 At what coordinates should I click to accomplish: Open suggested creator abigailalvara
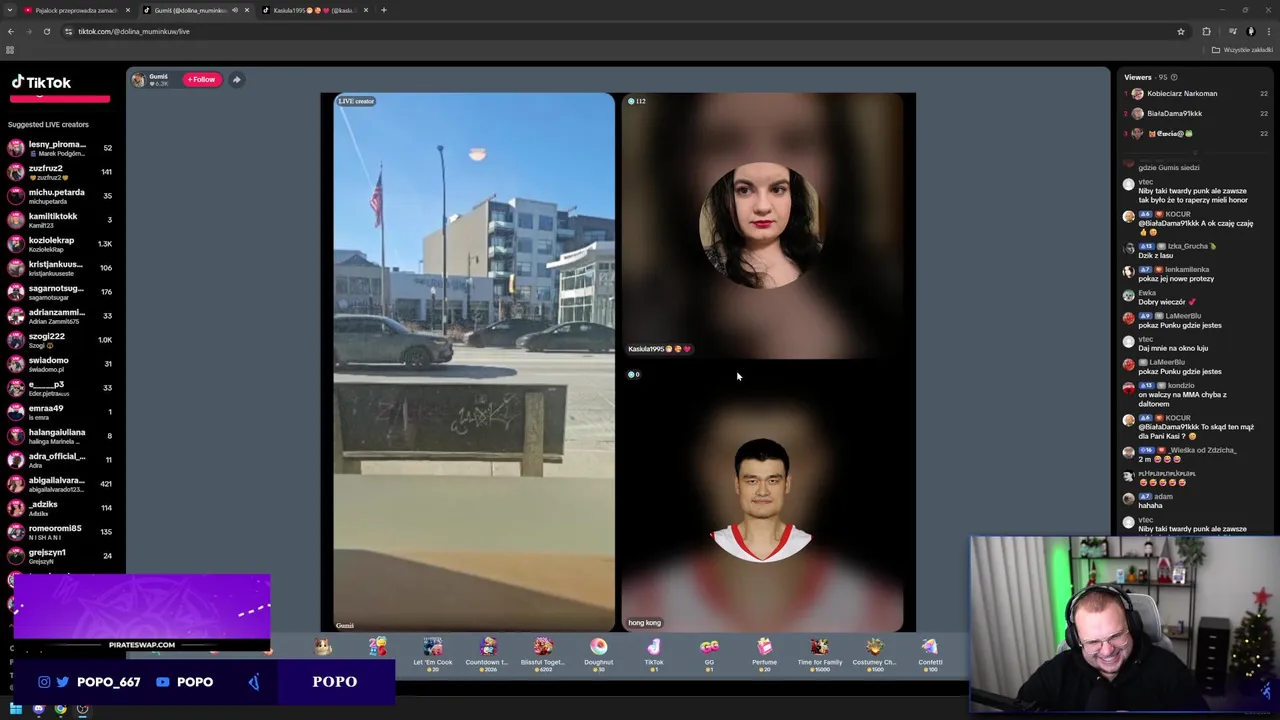click(x=60, y=484)
